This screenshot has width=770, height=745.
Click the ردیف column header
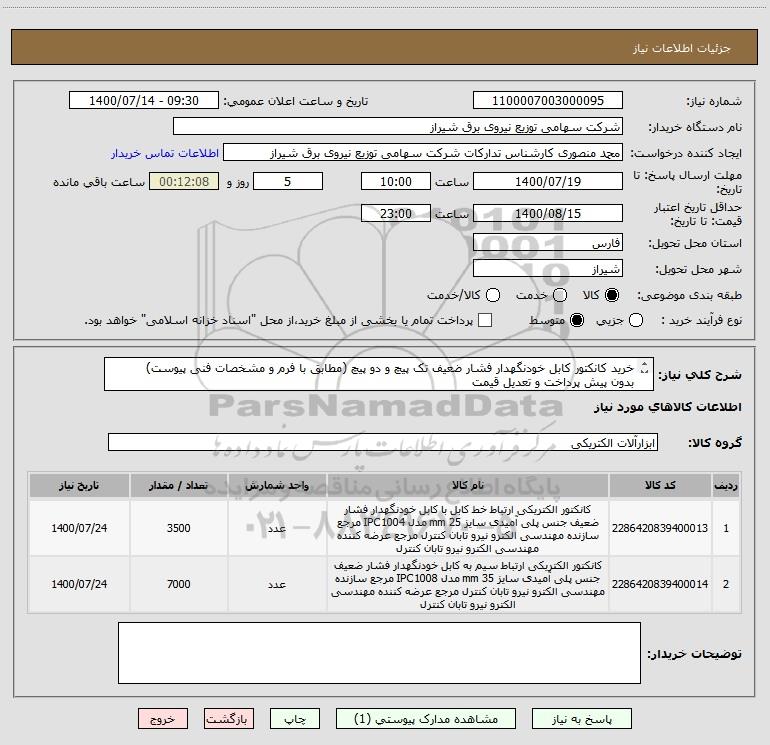pyautogui.click(x=726, y=486)
